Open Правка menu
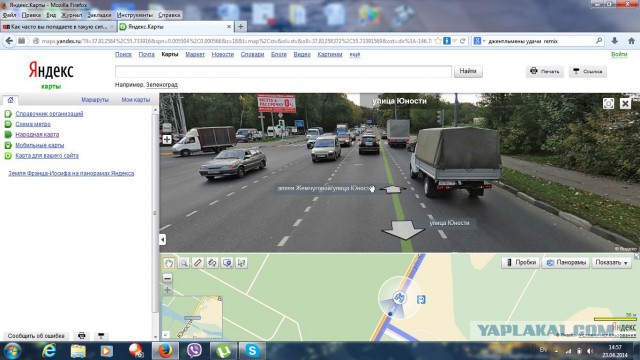Screen dimensions: 640x360 tap(31, 15)
